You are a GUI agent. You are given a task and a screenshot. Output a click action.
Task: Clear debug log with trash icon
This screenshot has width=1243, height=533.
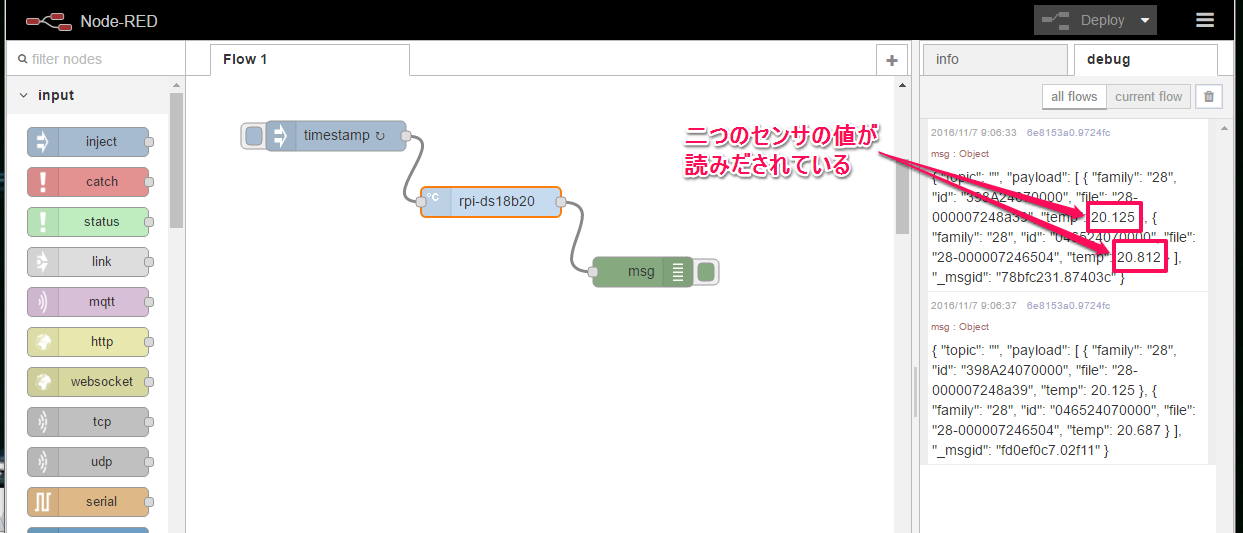coord(1210,97)
